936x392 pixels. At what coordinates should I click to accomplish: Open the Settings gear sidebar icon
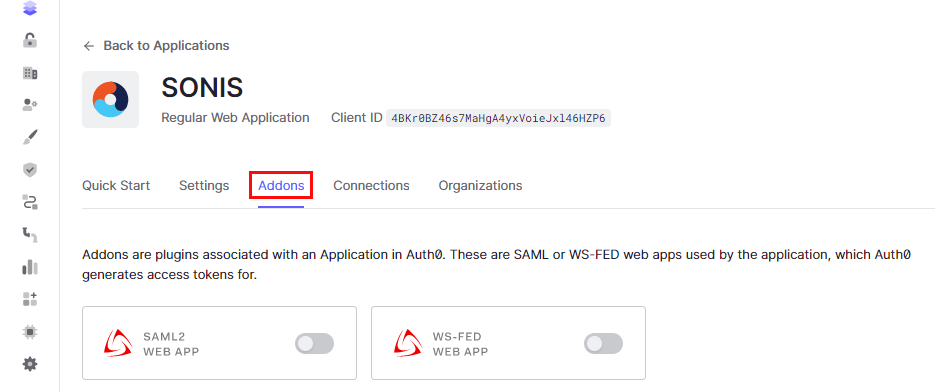[30, 364]
